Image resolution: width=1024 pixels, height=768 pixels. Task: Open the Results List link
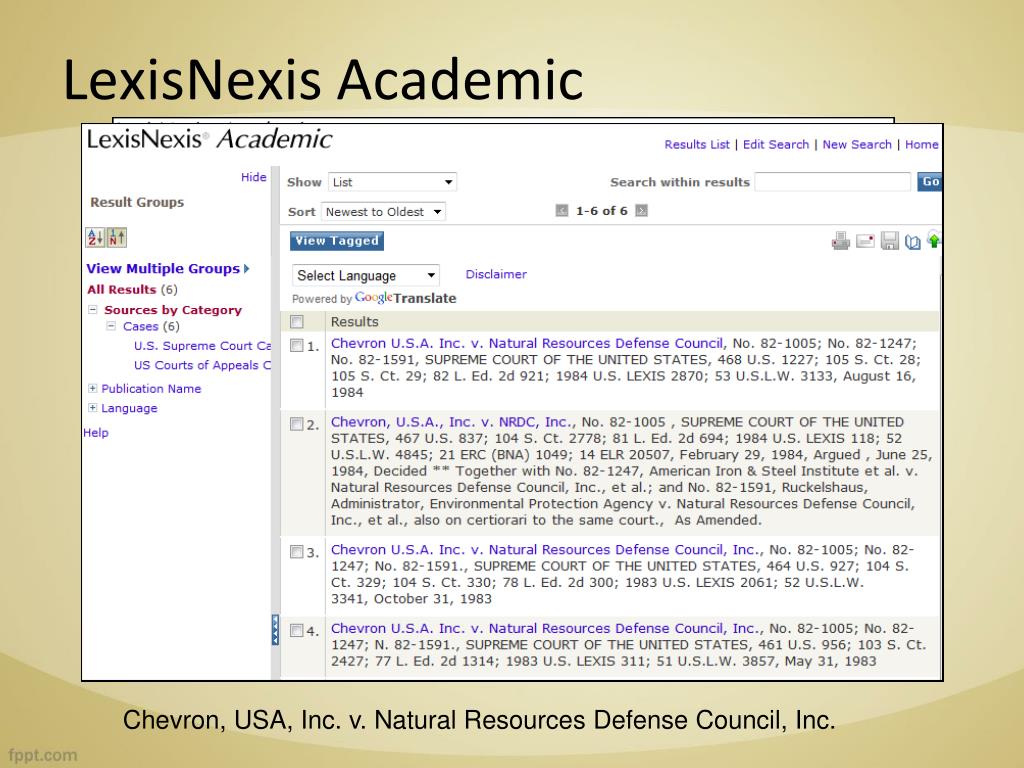point(697,144)
